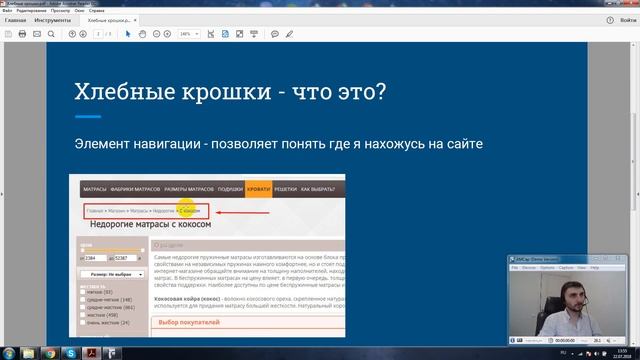Click the right pane expander arrow
This screenshot has width=640, height=360.
tap(638, 194)
